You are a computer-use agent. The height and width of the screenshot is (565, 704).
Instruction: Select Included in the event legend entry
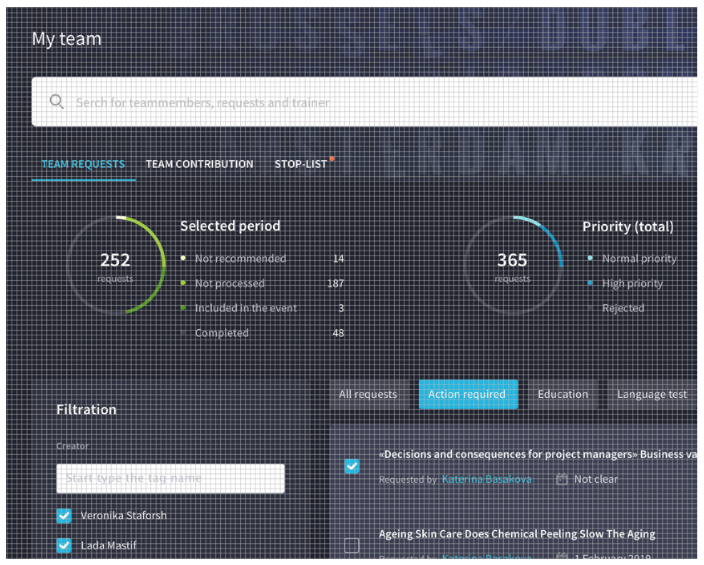coord(246,308)
